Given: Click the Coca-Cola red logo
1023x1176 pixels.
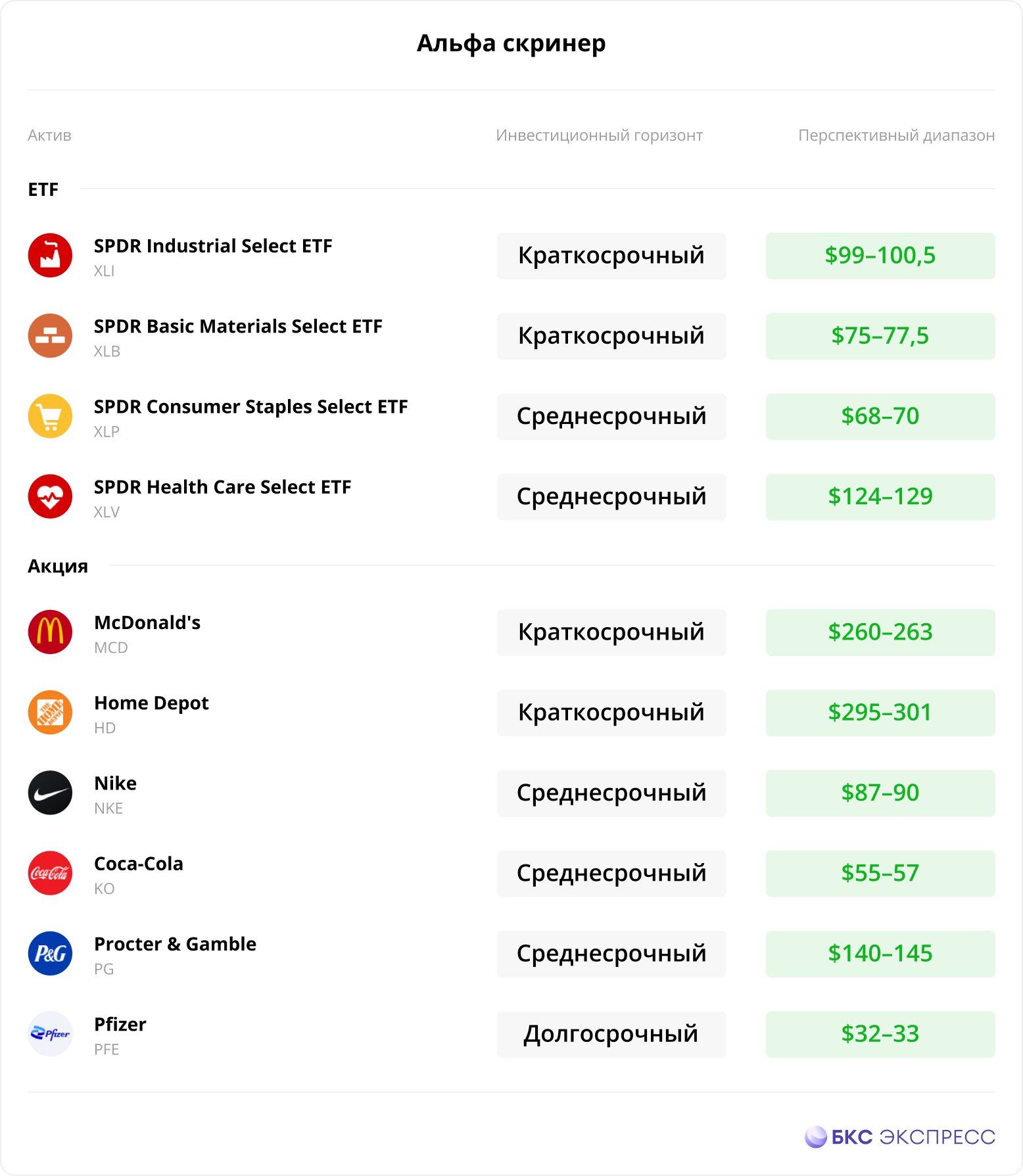Looking at the screenshot, I should point(50,873).
